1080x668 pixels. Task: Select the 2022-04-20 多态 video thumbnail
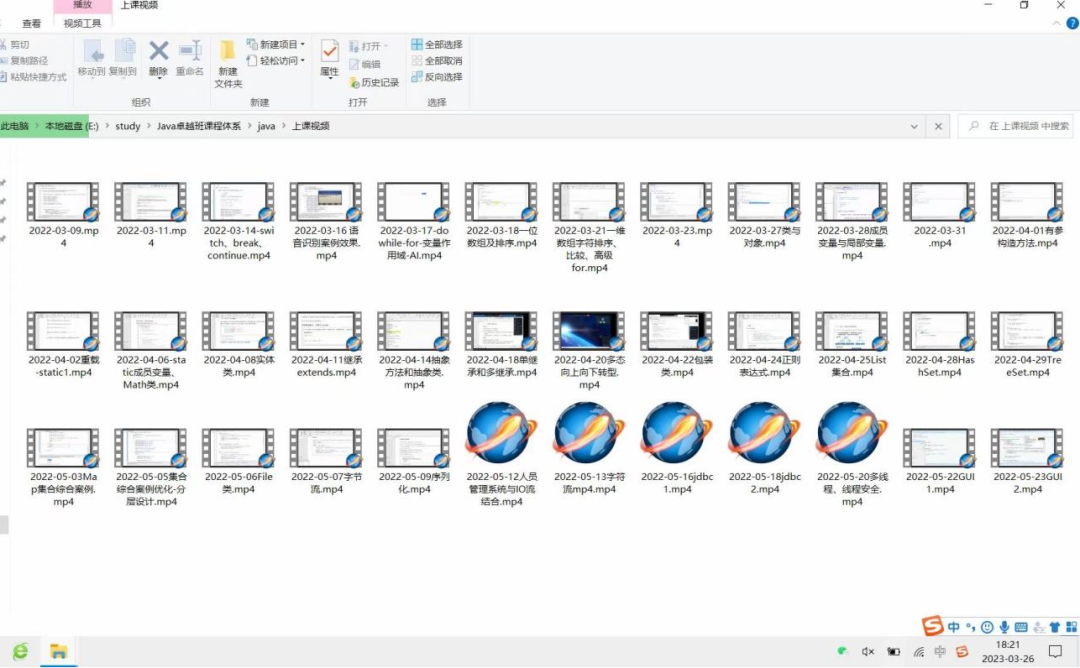[590, 331]
